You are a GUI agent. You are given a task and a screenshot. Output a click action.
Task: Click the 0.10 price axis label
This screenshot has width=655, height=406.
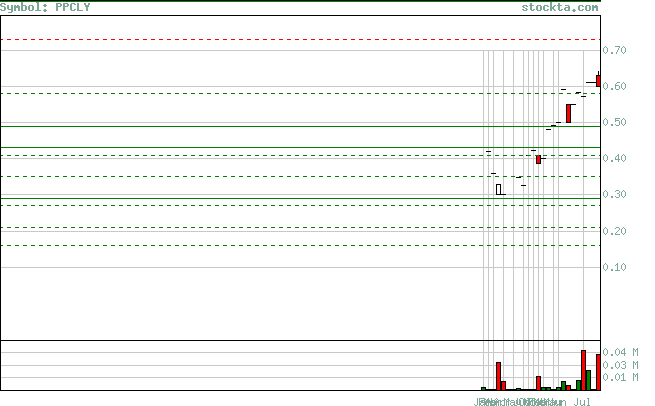click(x=614, y=267)
